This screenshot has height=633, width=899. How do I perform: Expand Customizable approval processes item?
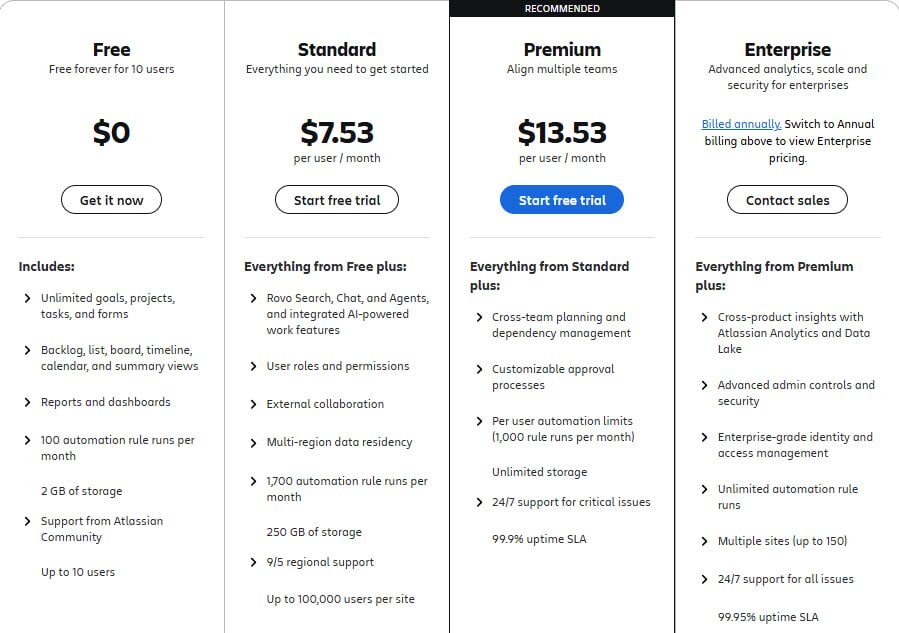click(x=480, y=369)
